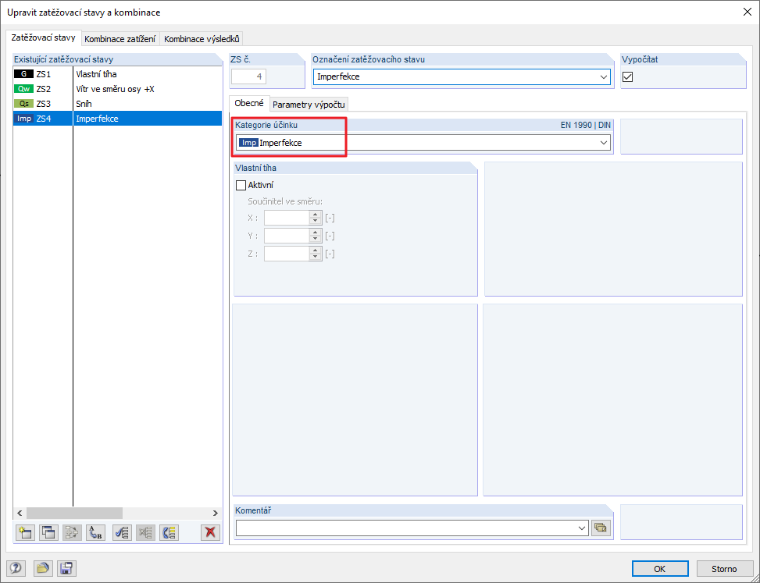Click the list scrollbar left arrow
The width and height of the screenshot is (760, 583).
click(20, 513)
